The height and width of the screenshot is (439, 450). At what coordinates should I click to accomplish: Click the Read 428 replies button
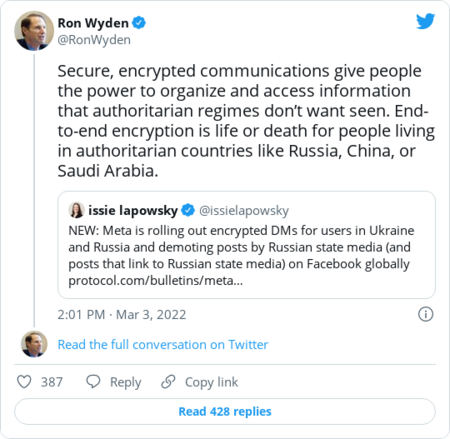coord(225,411)
